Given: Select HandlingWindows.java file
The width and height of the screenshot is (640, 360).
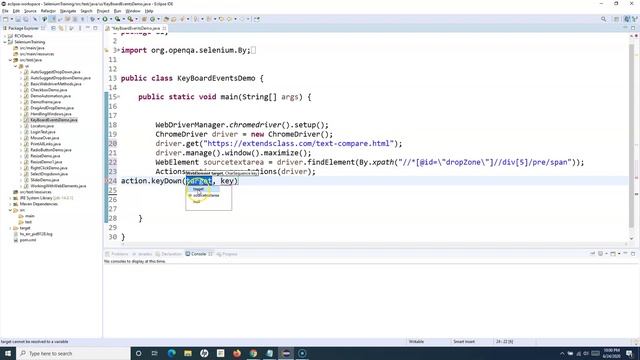Looking at the screenshot, I should pyautogui.click(x=51, y=114).
